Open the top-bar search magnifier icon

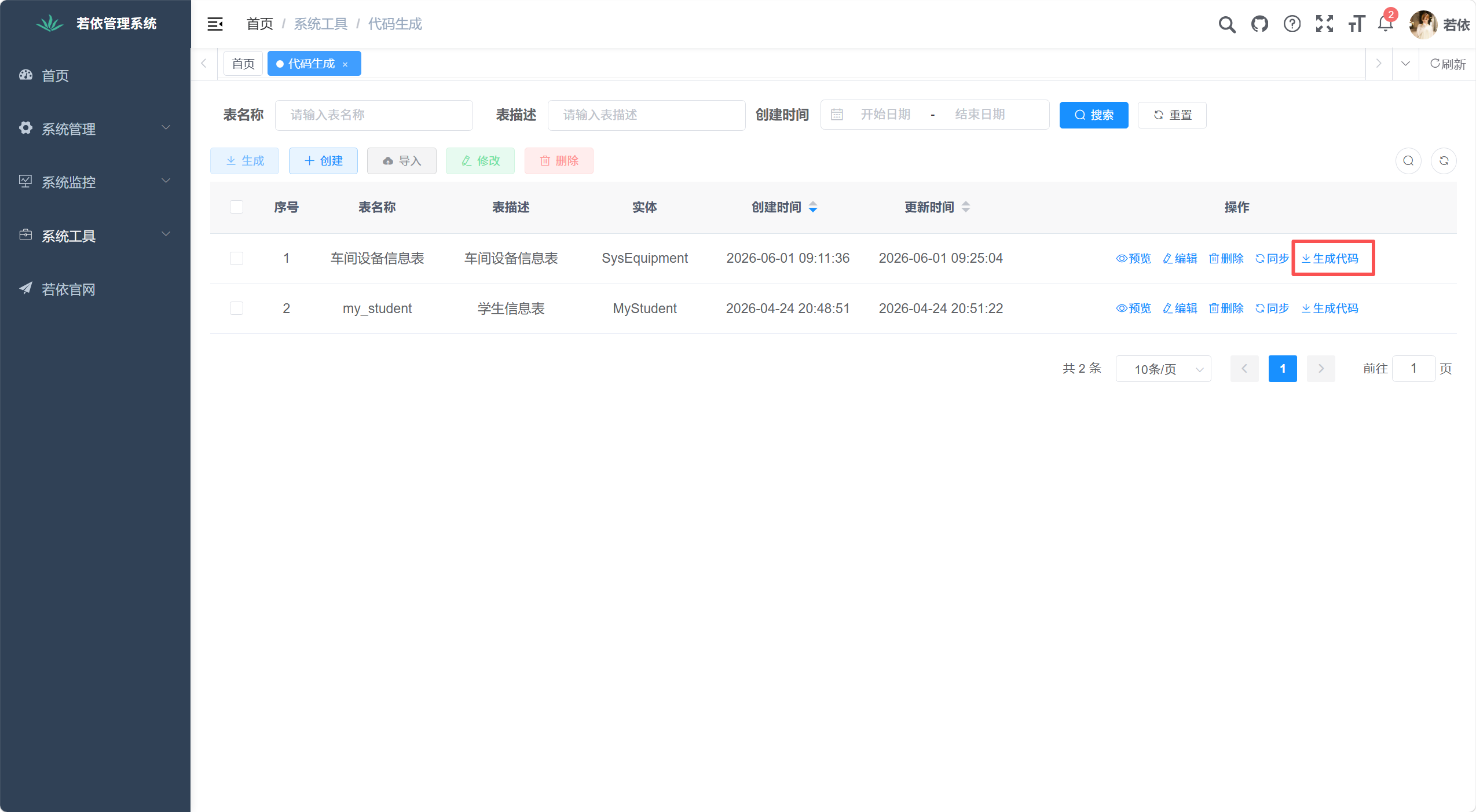click(x=1226, y=24)
